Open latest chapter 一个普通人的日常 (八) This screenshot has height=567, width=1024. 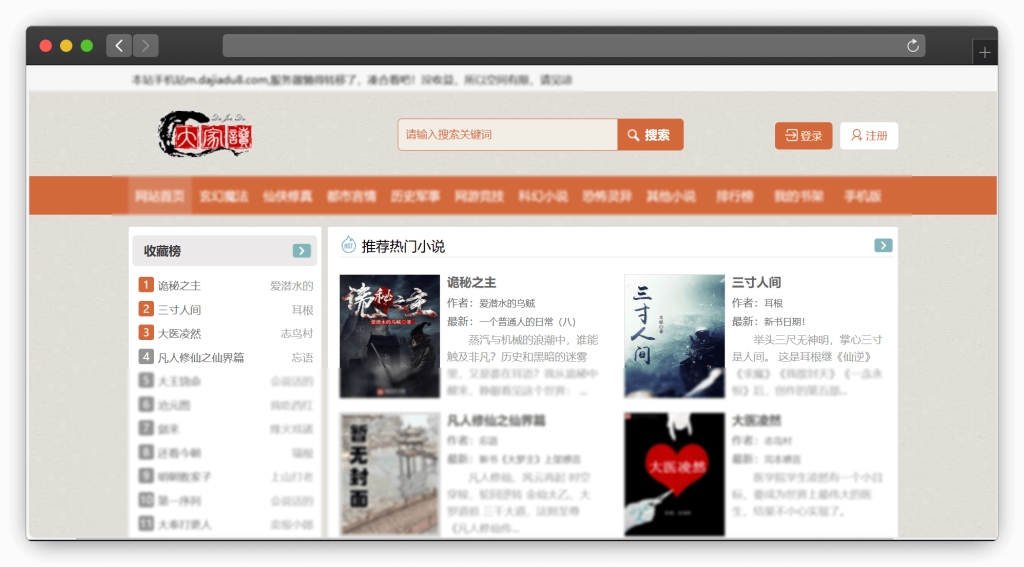[x=528, y=321]
